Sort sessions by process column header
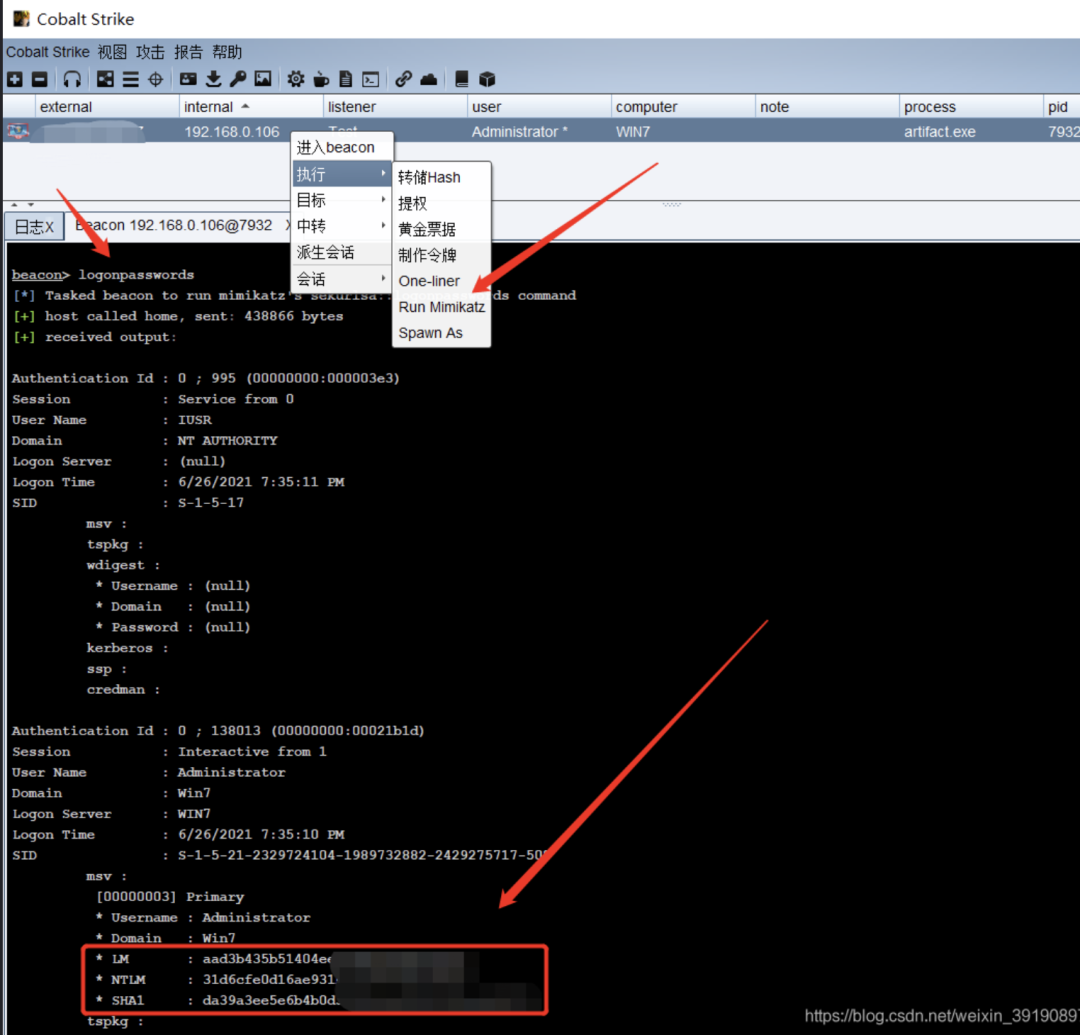Screen dimensions: 1080x1035 [x=970, y=107]
